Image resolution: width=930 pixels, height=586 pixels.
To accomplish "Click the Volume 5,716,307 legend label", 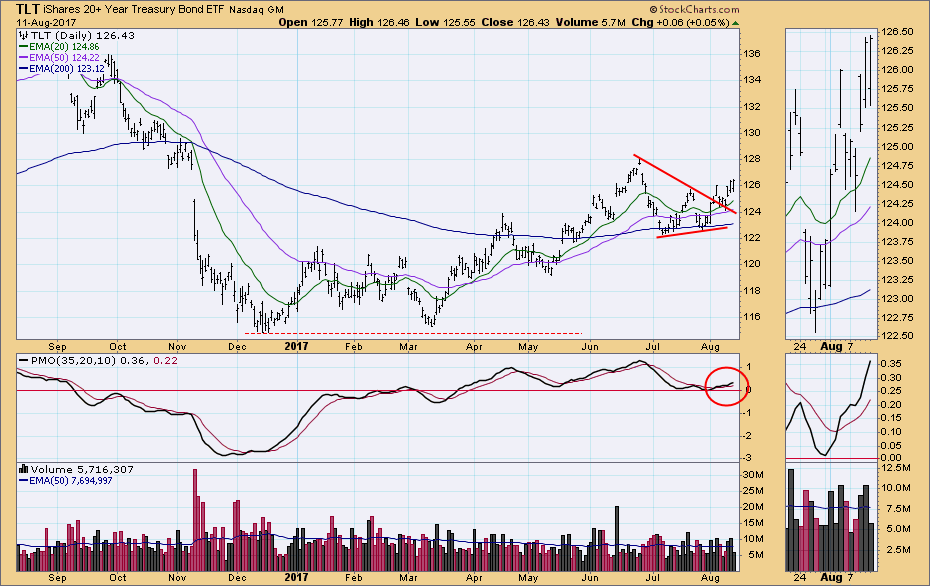I will click(82, 469).
